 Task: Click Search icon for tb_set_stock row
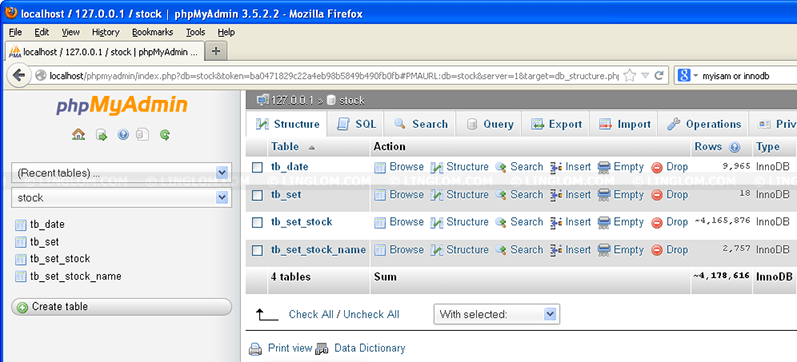[x=501, y=222]
